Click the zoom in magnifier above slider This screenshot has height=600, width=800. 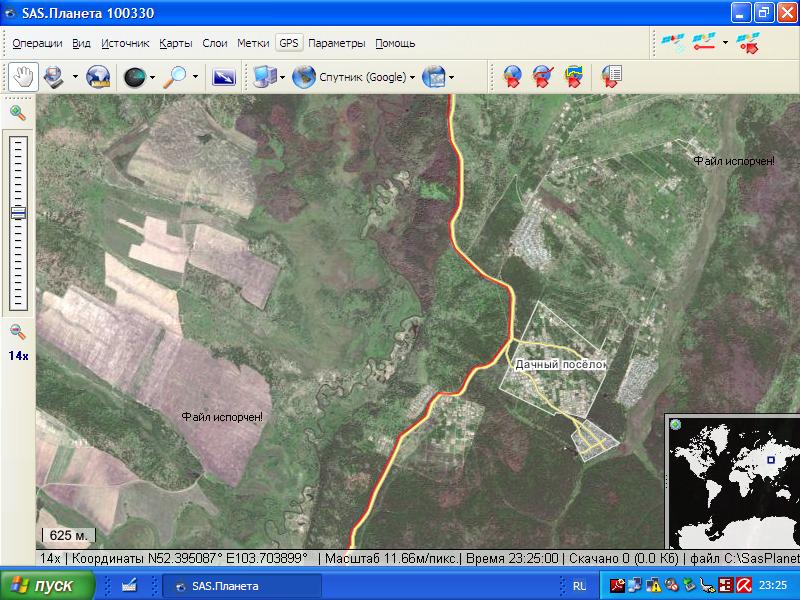pyautogui.click(x=18, y=112)
